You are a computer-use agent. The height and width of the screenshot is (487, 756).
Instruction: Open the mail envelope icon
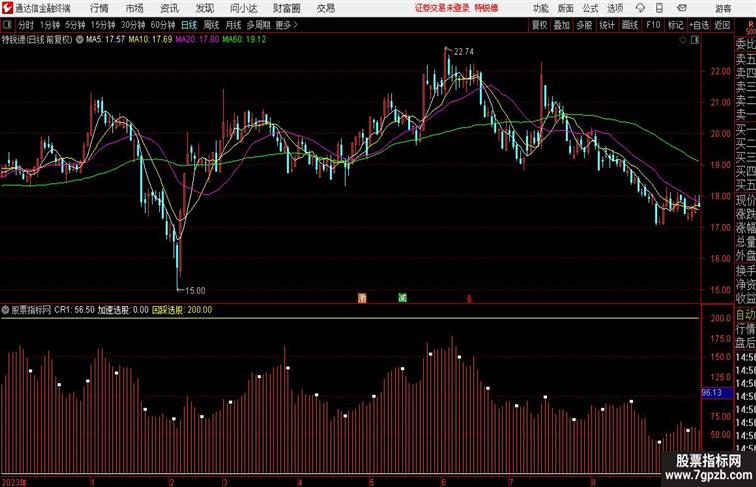click(x=682, y=8)
